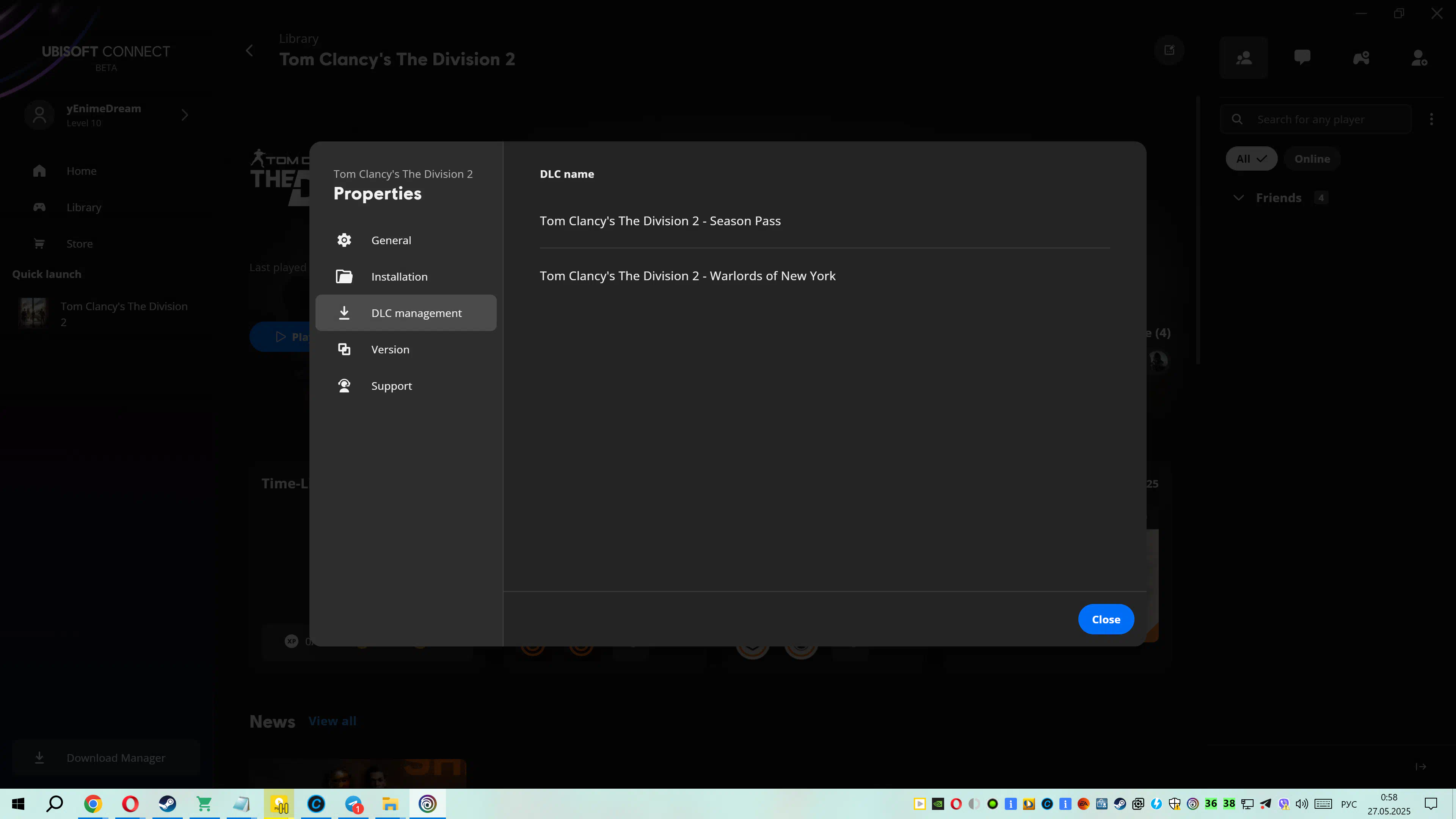This screenshot has height=819, width=1456.
Task: Open Telegram from taskbar
Action: 353,804
